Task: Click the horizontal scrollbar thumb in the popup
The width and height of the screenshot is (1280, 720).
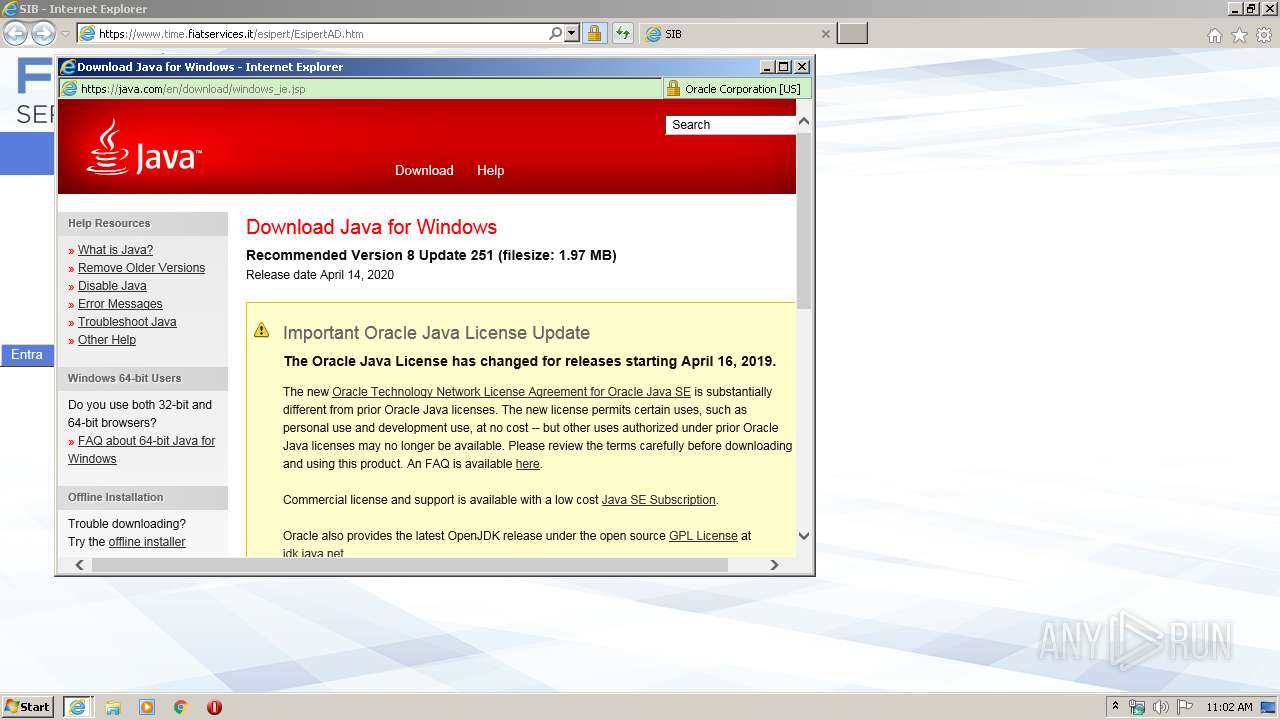Action: [410, 565]
